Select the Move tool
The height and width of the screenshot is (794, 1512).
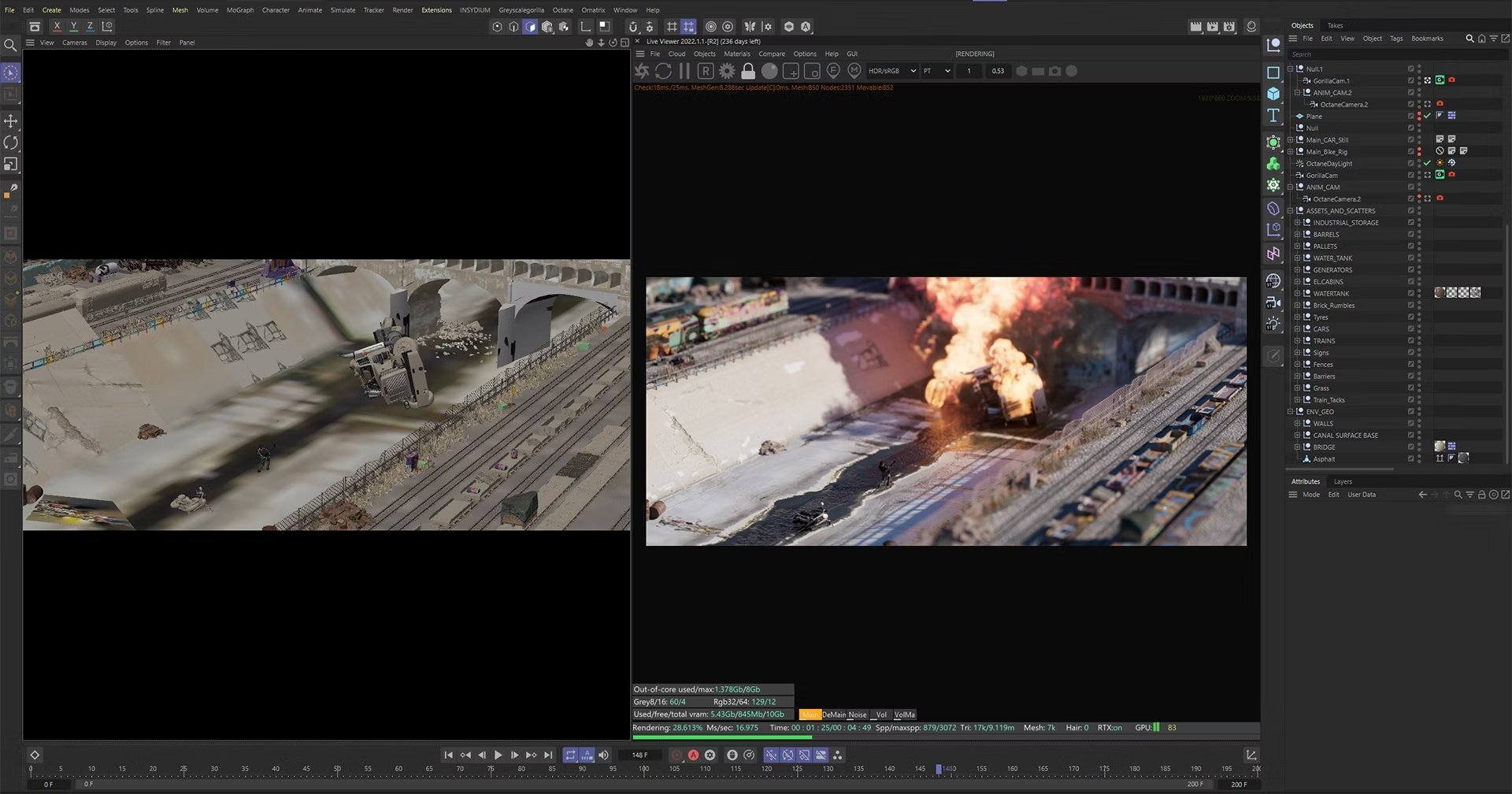pos(11,121)
